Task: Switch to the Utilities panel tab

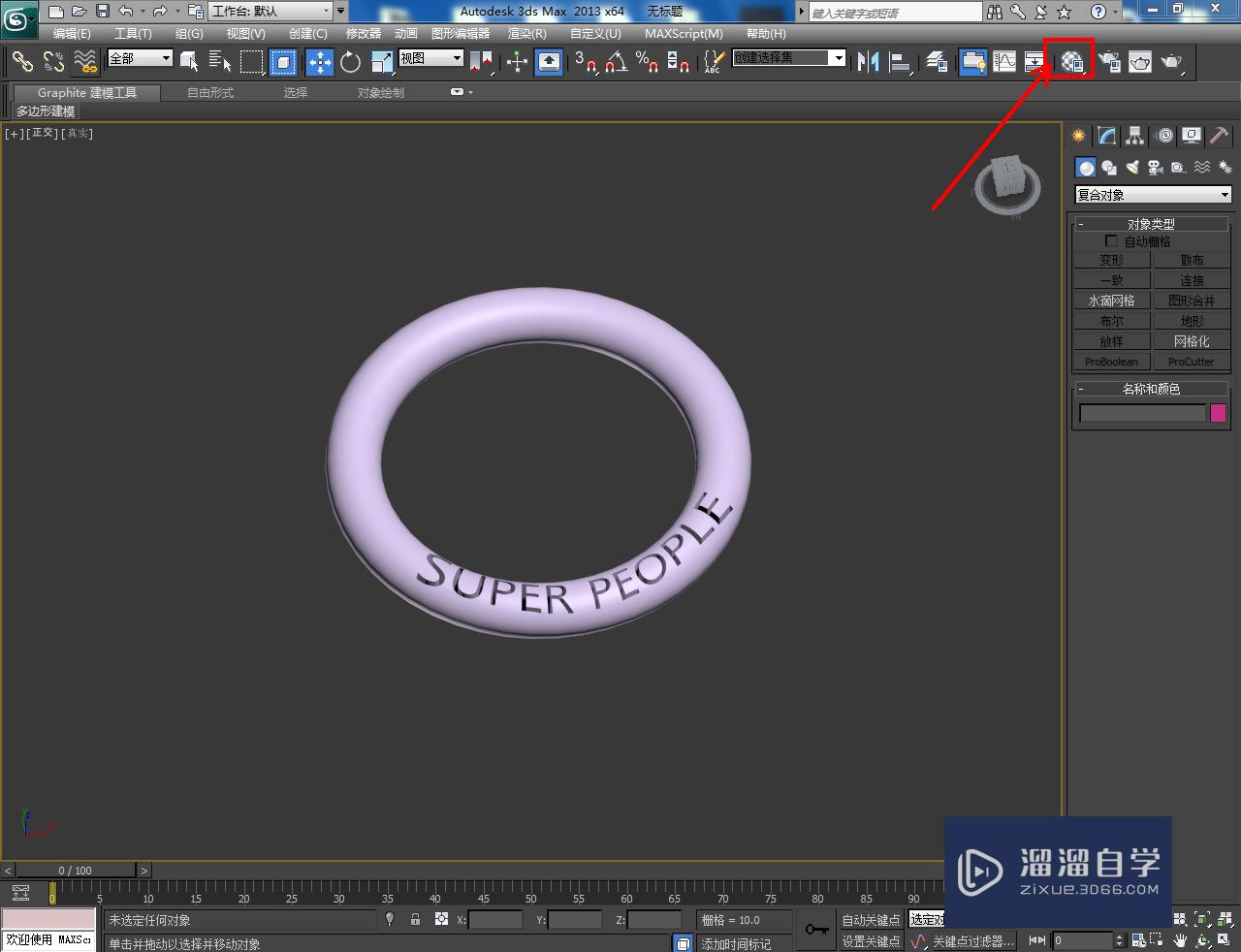Action: pyautogui.click(x=1219, y=136)
